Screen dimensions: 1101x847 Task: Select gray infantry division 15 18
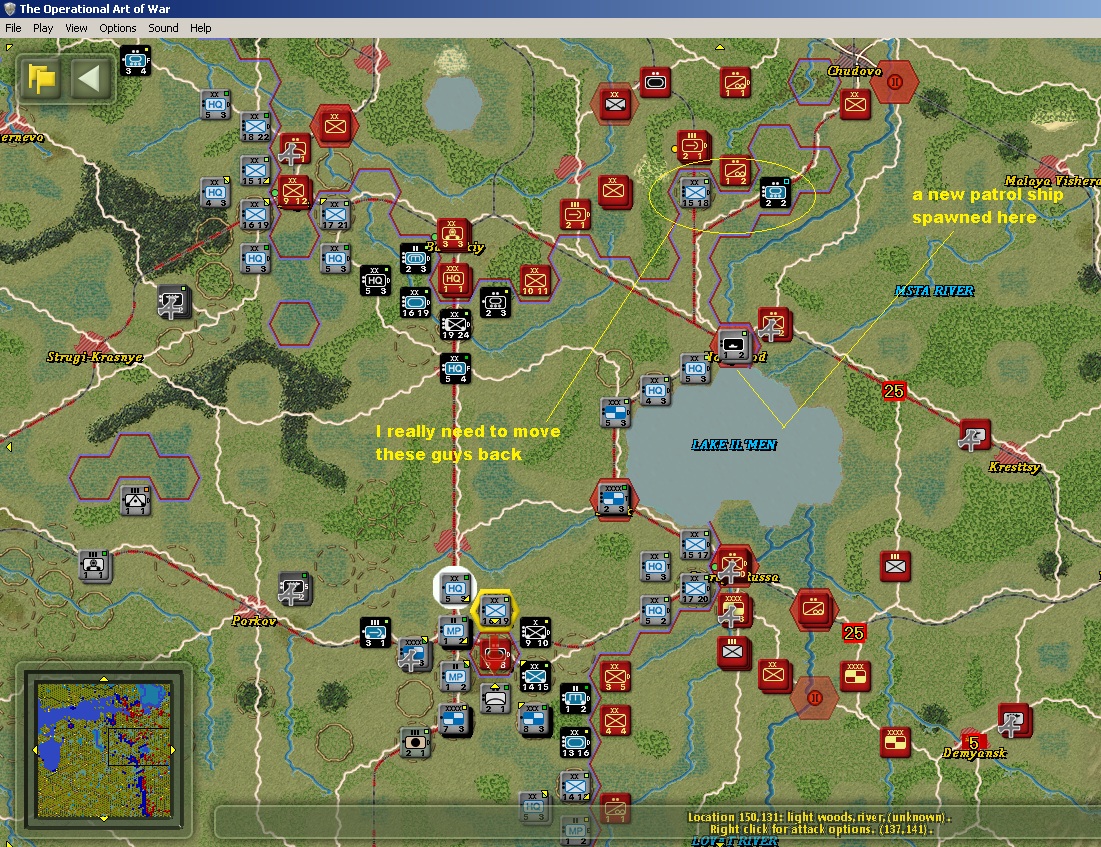pos(695,193)
